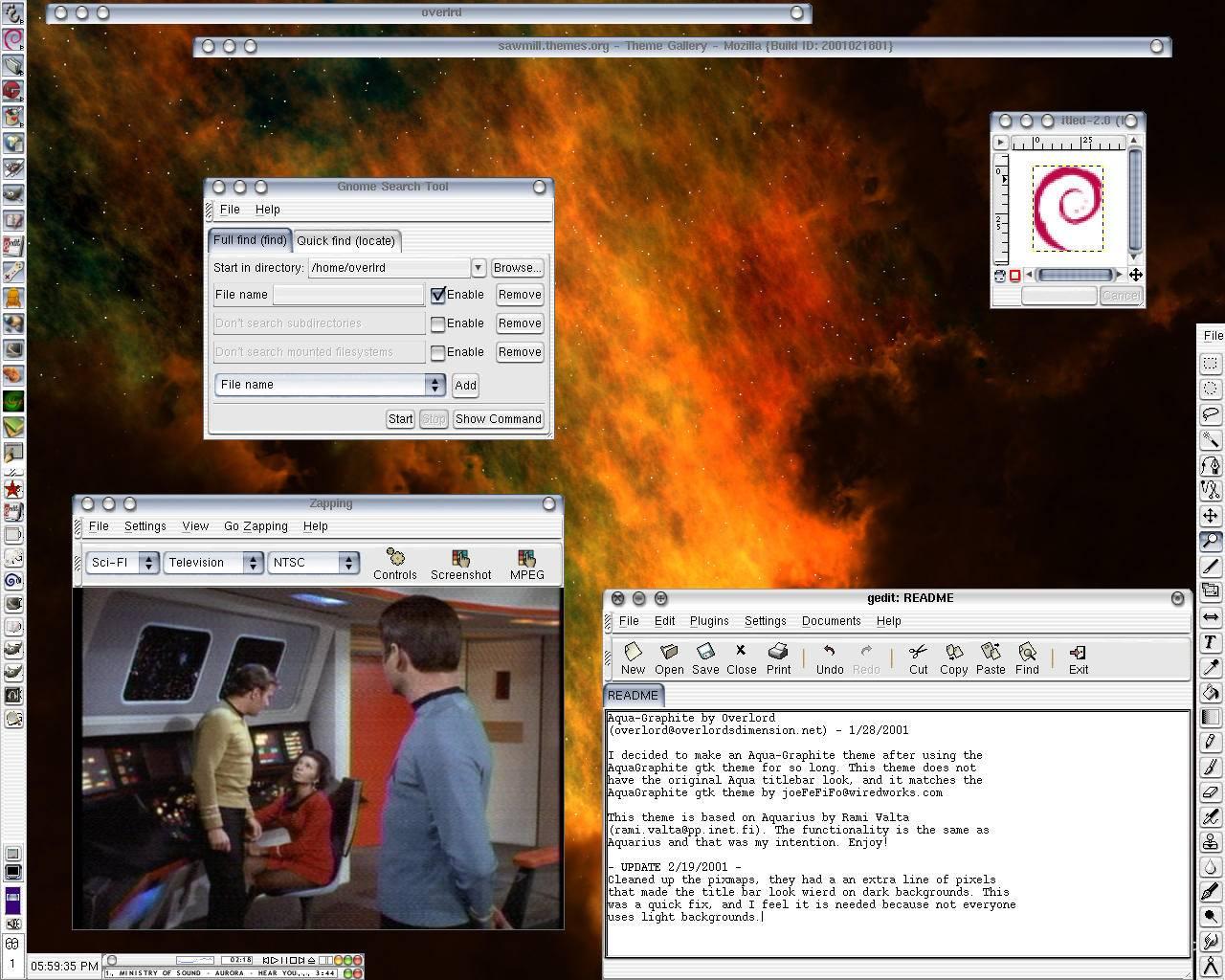Screen dimensions: 1225x980
Task: Select the GIMP Color Picker eyedropper
Action: pos(1211,667)
